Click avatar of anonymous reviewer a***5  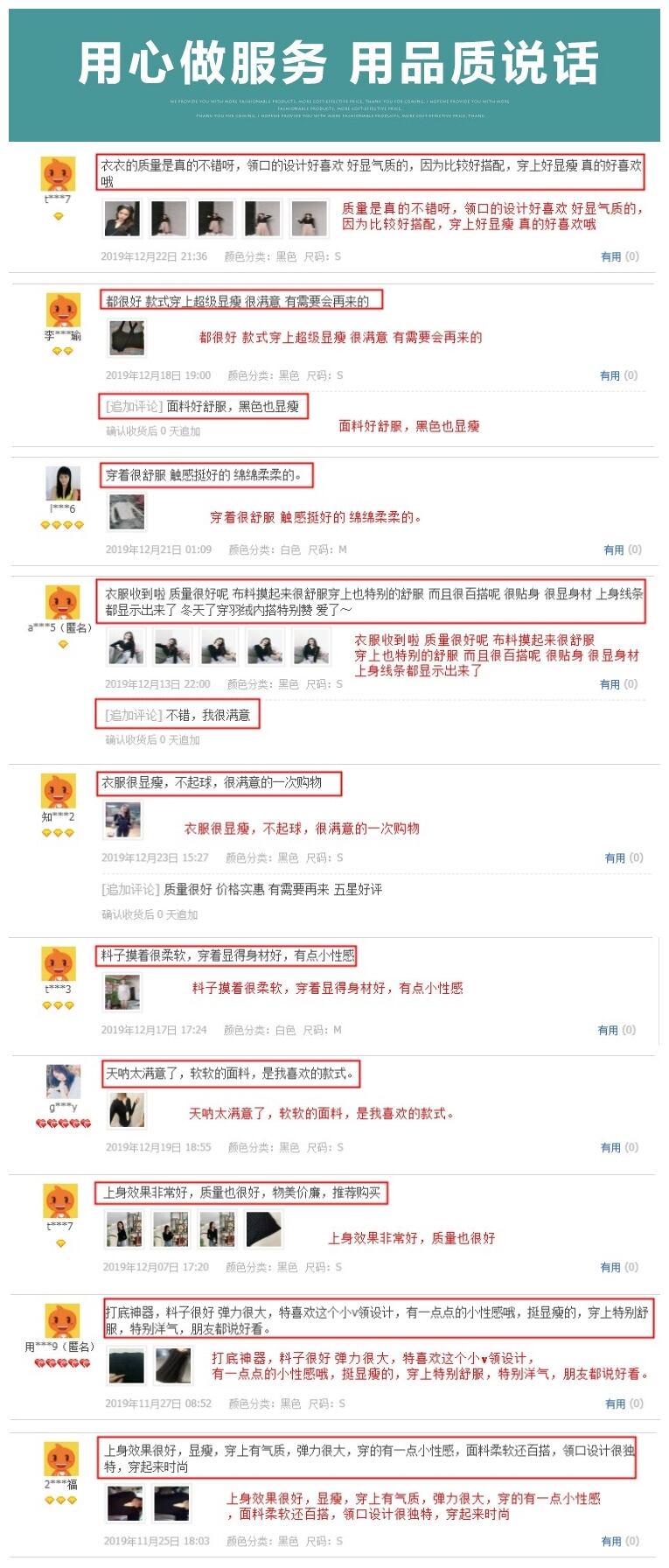(63, 603)
